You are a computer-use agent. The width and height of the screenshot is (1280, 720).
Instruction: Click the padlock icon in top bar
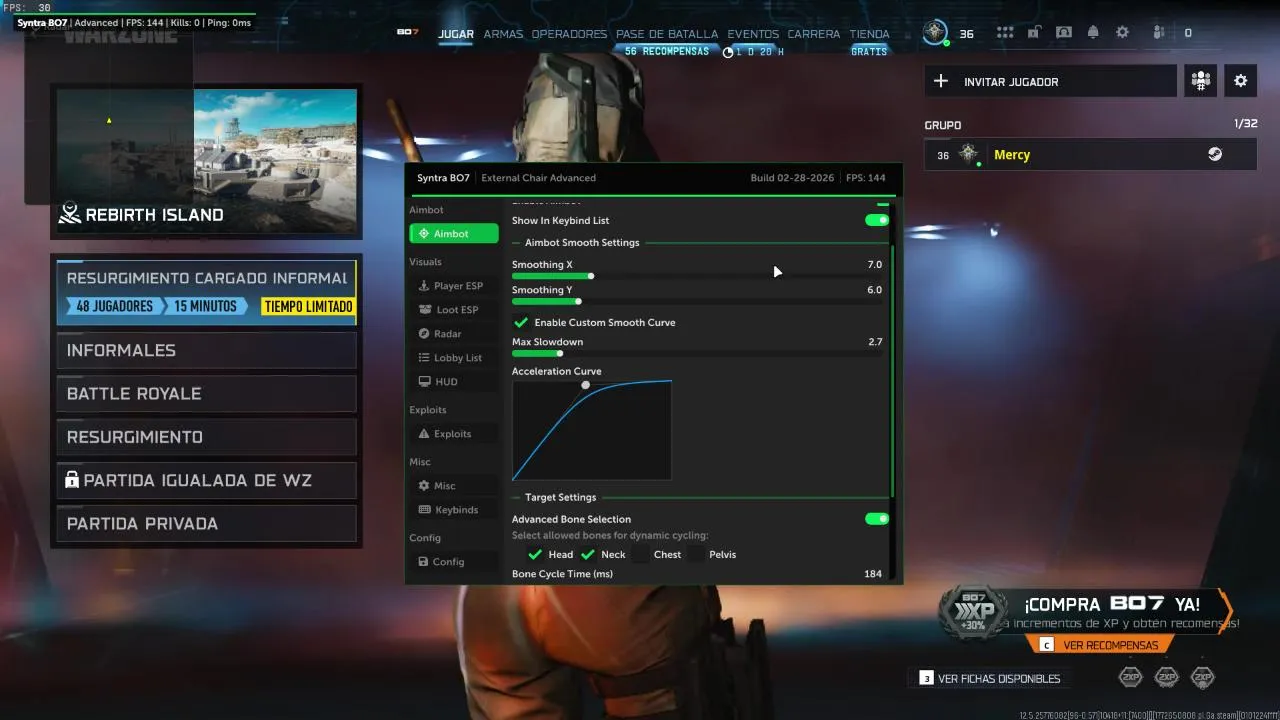1035,33
